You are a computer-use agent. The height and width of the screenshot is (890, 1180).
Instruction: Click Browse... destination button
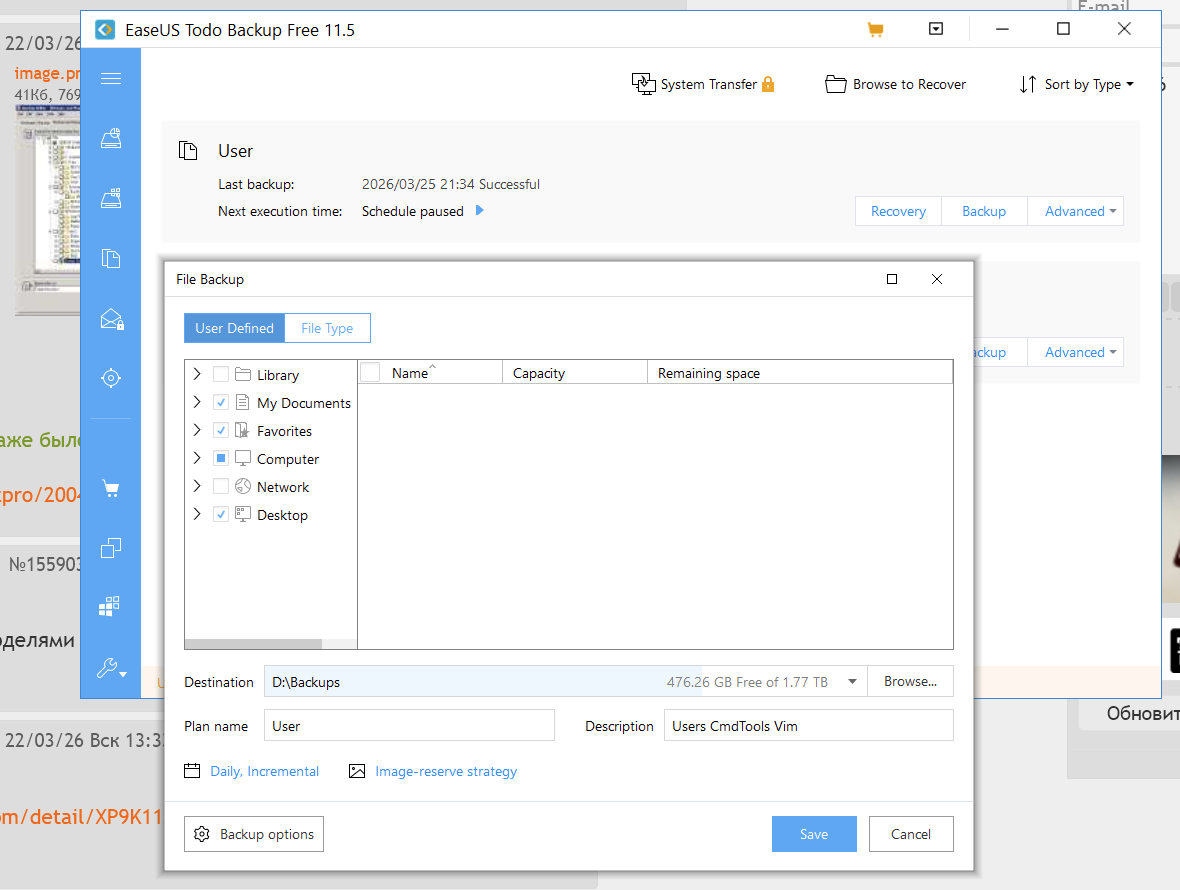point(911,681)
